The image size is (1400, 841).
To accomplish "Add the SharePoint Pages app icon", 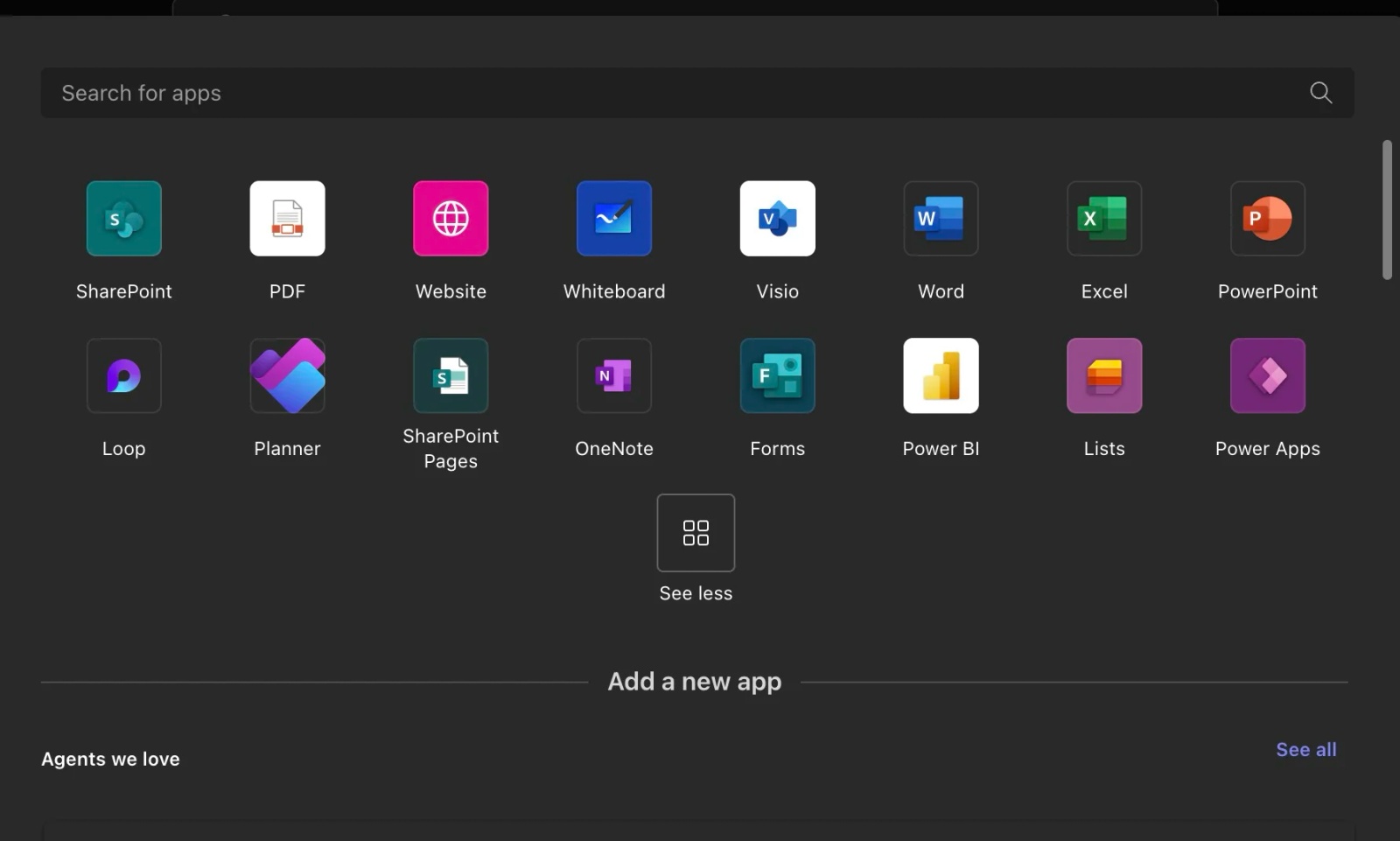I will point(451,375).
